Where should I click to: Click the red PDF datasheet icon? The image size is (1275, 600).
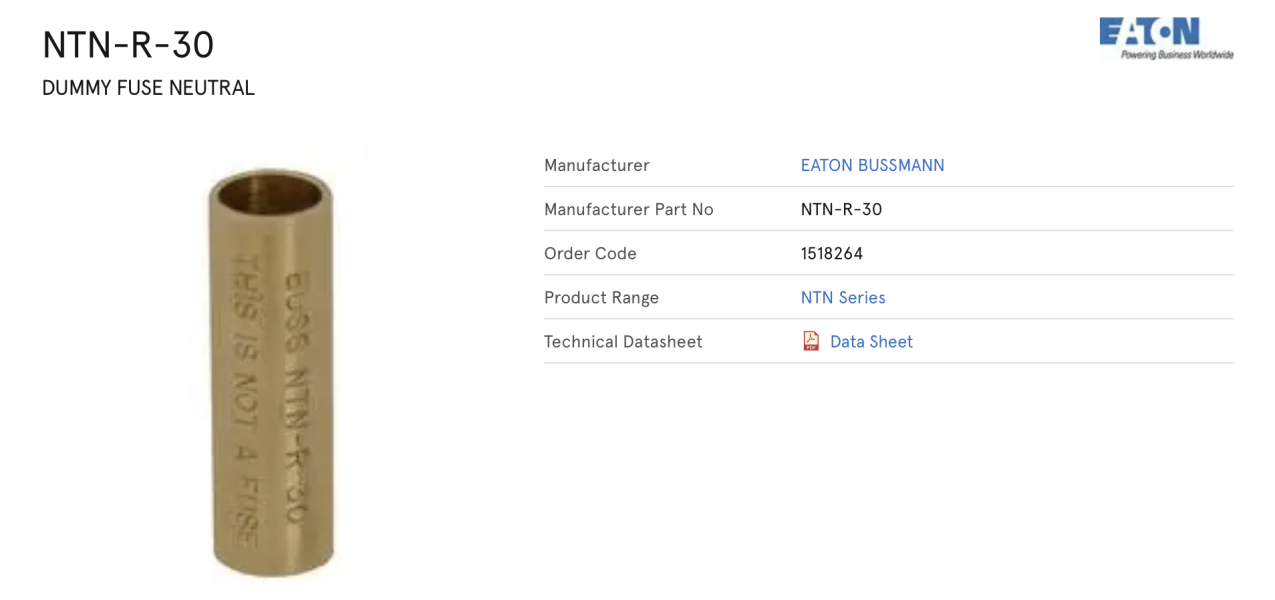tap(811, 341)
